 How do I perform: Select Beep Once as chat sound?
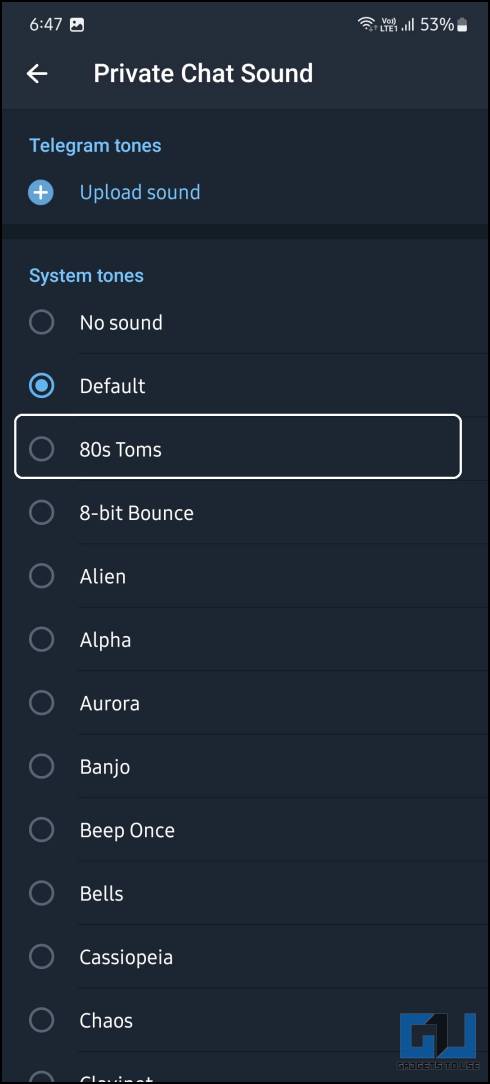[x=245, y=830]
